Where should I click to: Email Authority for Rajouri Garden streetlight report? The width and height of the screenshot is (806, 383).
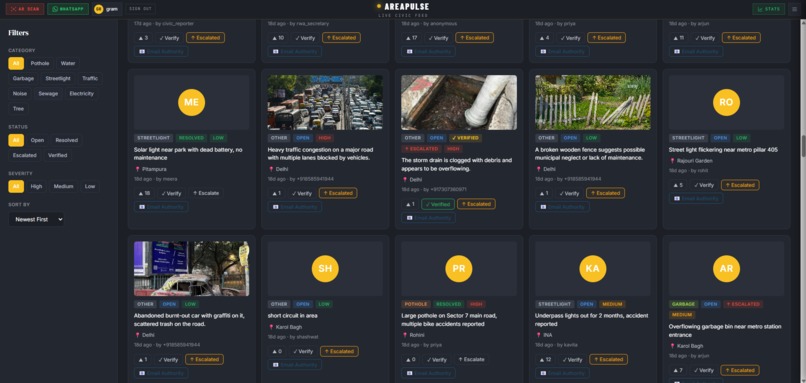(696, 198)
